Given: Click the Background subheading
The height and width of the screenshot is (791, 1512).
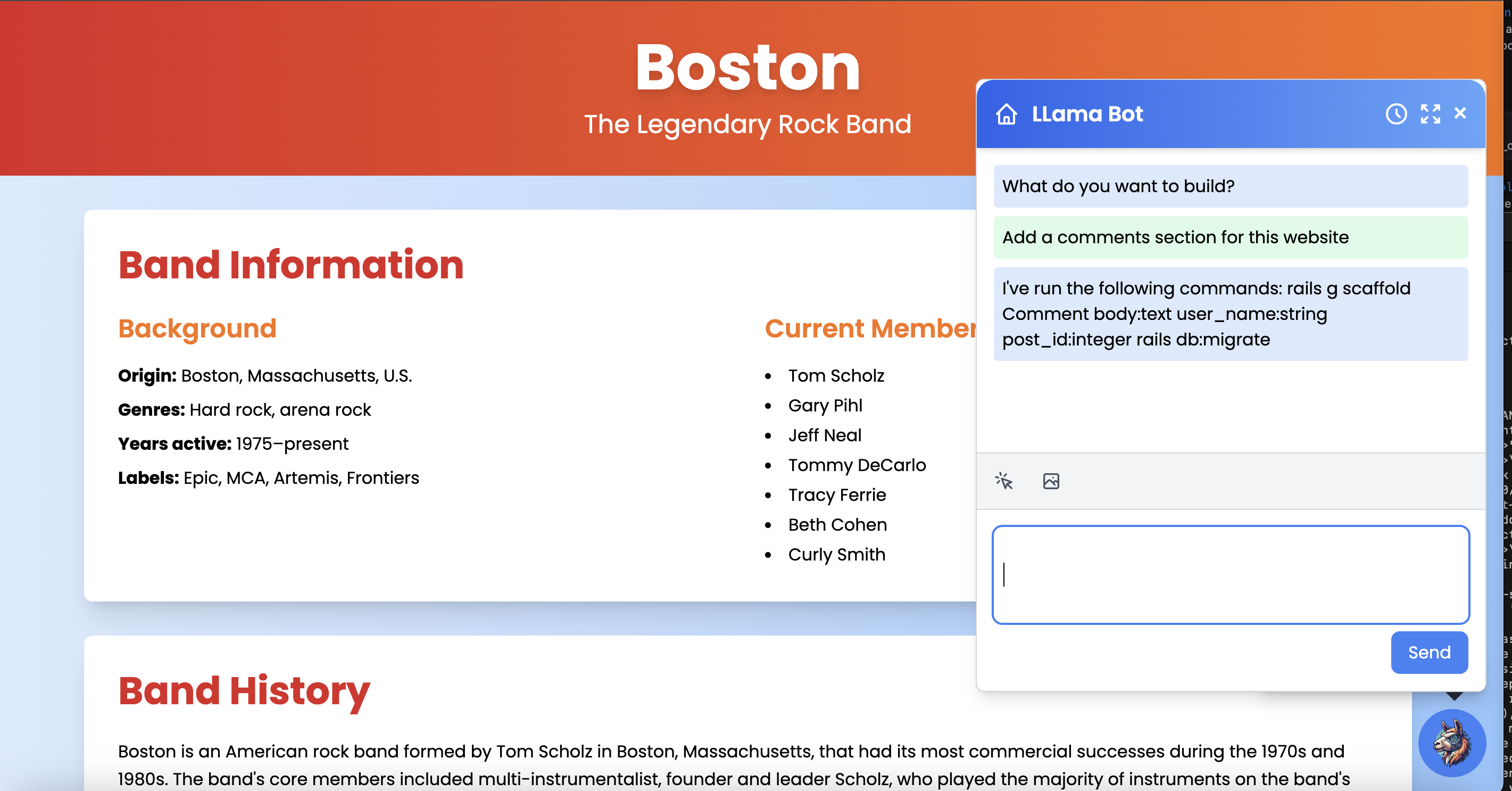Looking at the screenshot, I should pos(197,328).
